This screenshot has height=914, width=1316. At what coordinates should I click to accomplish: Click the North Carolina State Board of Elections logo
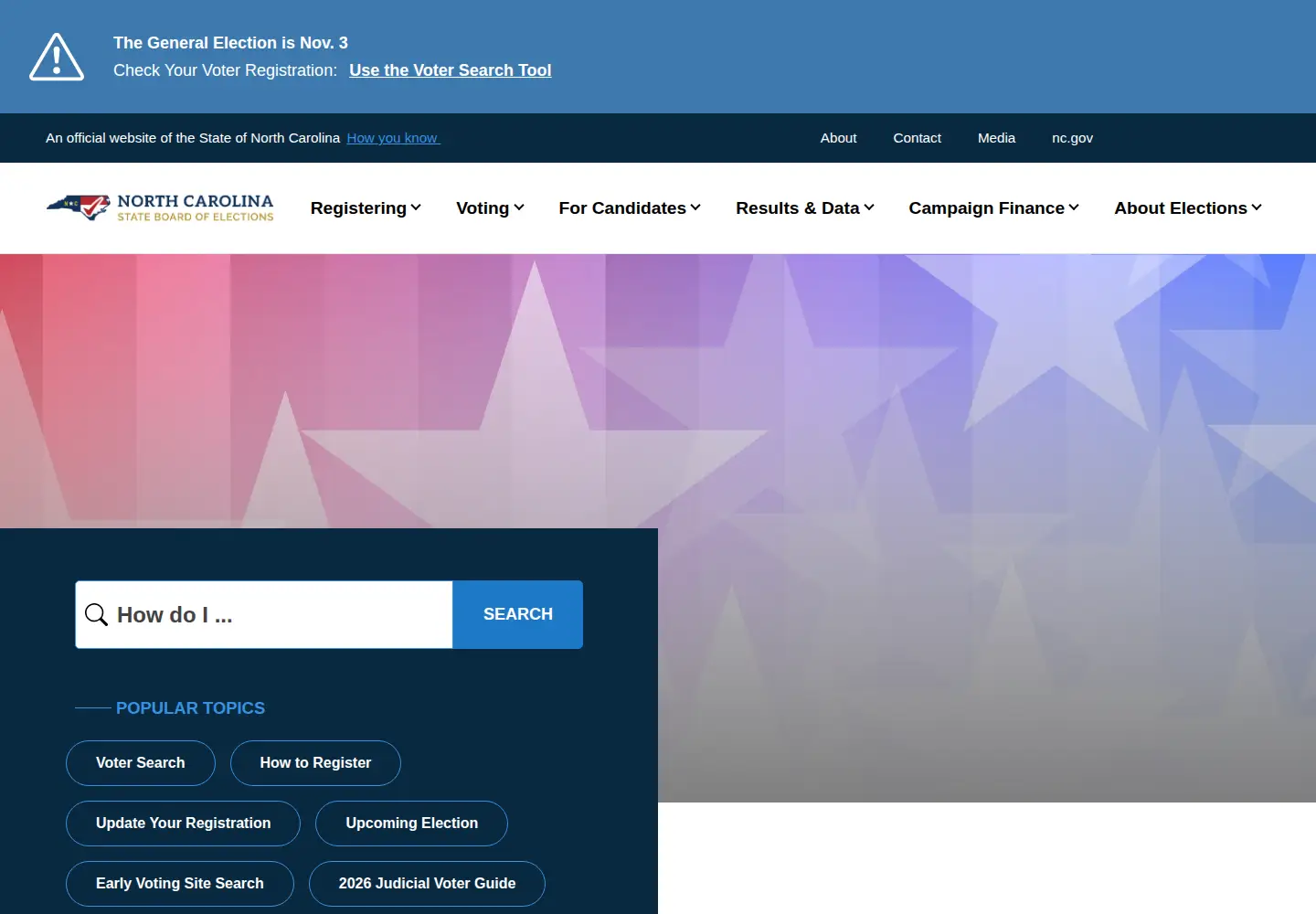coord(160,208)
